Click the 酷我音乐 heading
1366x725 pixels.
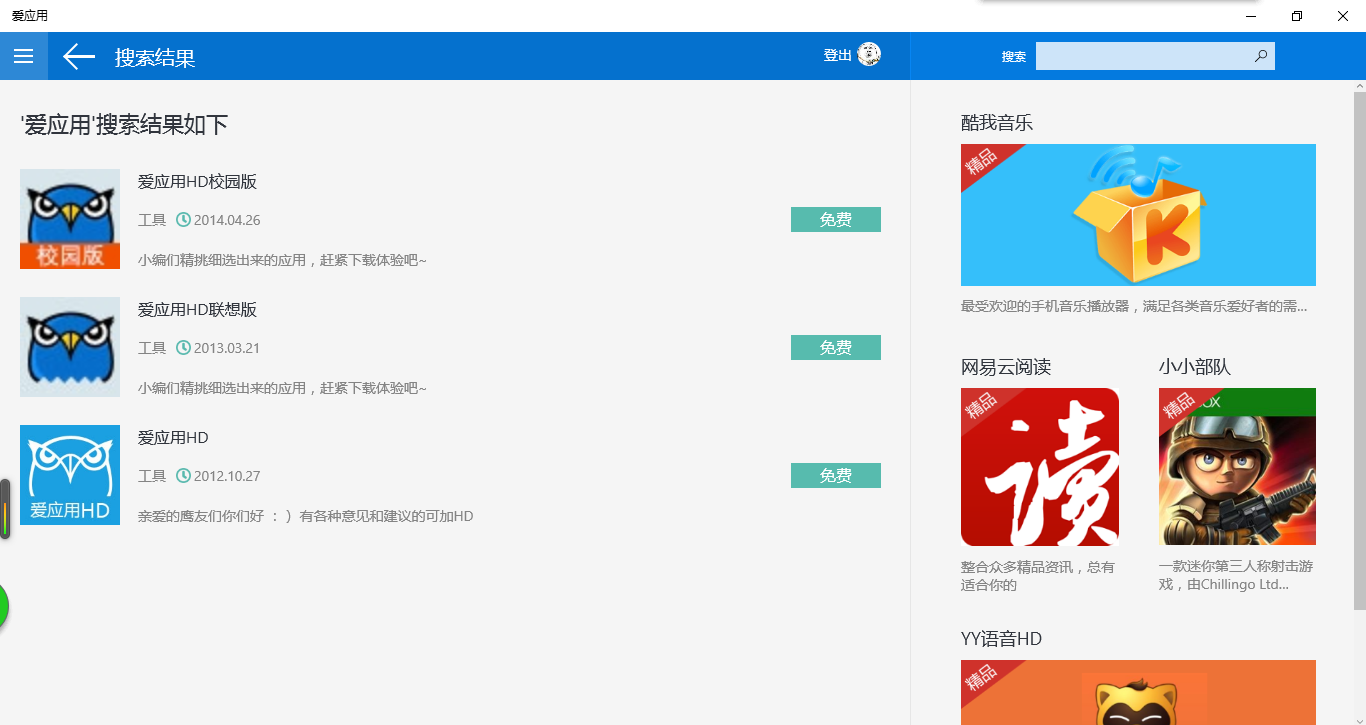997,123
